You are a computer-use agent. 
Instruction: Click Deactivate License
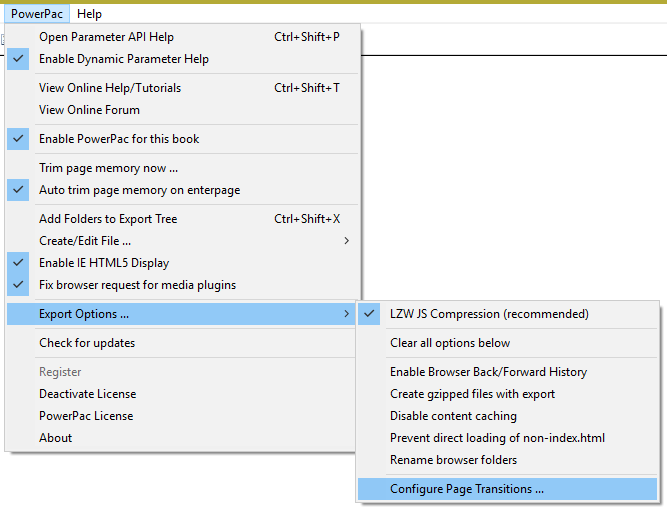pos(181,394)
